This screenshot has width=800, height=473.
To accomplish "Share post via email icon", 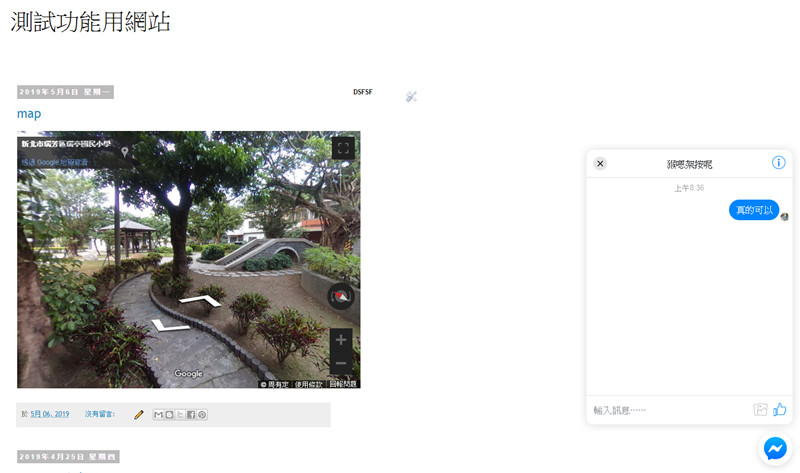I will pos(158,415).
